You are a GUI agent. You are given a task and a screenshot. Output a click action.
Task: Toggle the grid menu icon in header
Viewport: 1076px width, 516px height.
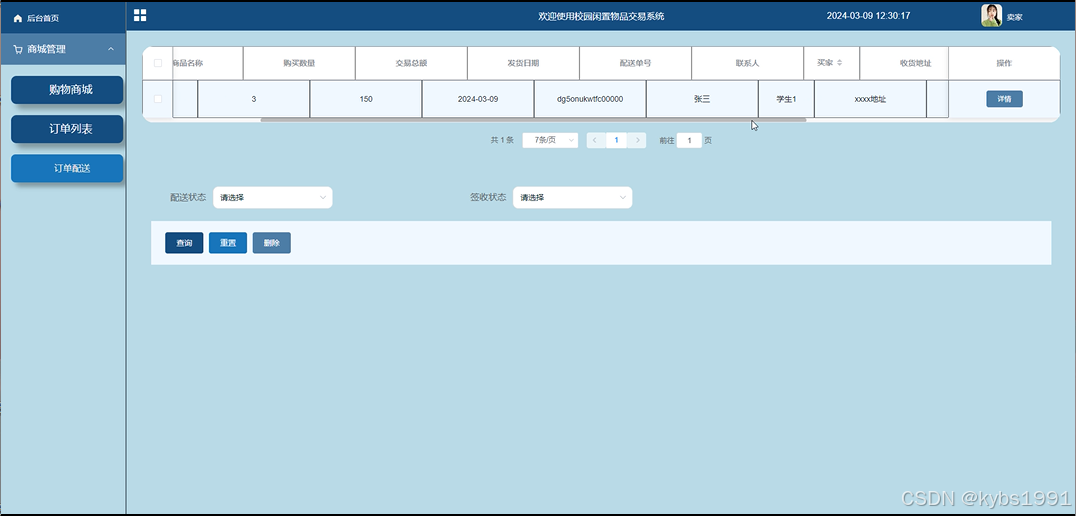point(140,15)
